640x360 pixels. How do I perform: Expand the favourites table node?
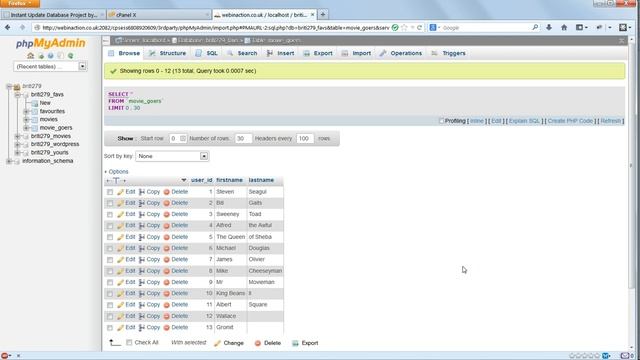tap(26, 111)
